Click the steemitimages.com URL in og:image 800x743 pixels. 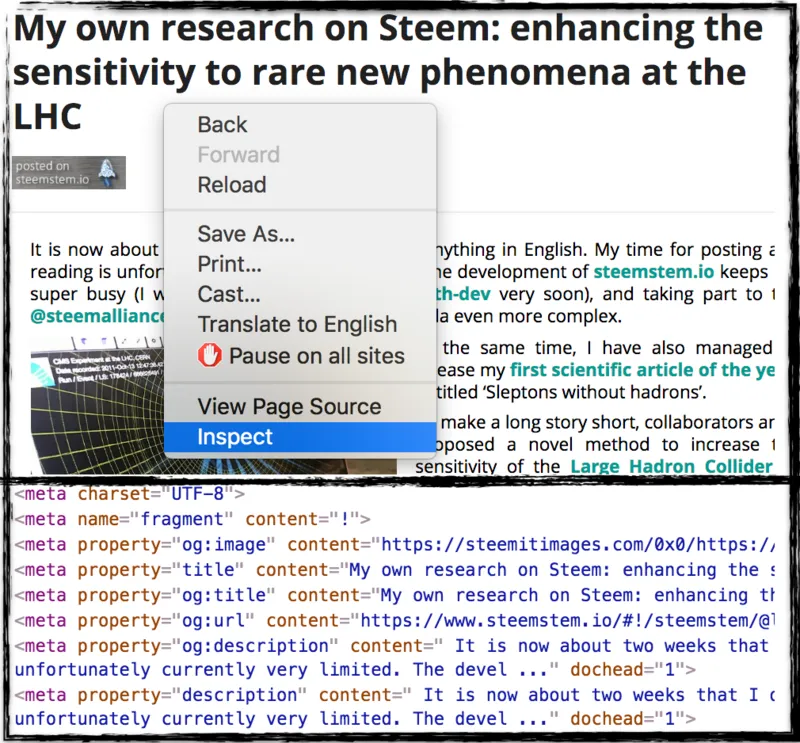tap(578, 544)
